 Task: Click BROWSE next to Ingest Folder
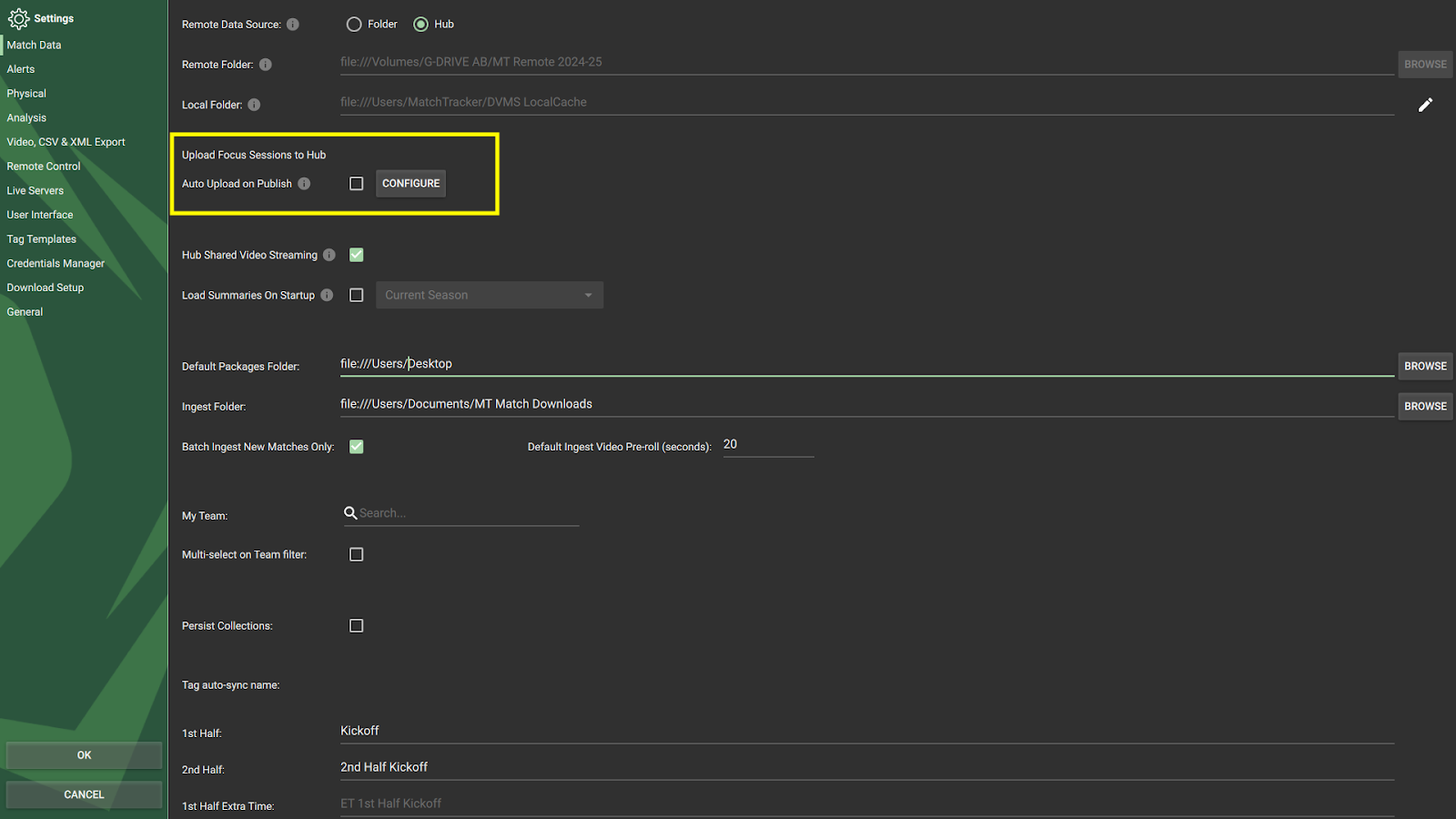(1424, 406)
